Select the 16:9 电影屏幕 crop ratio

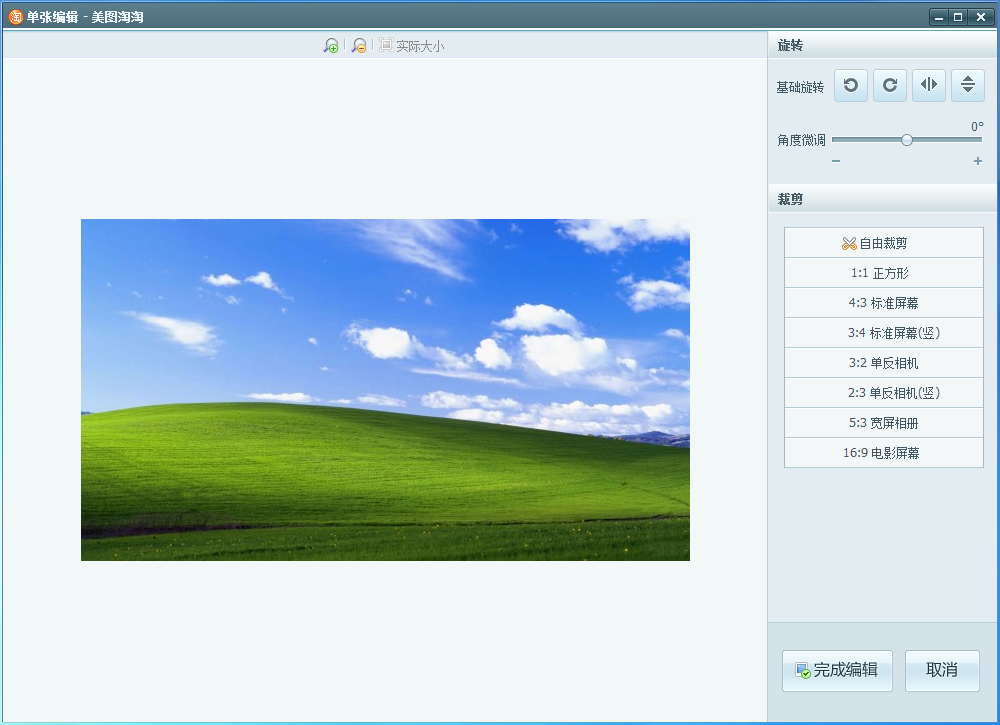coord(883,452)
